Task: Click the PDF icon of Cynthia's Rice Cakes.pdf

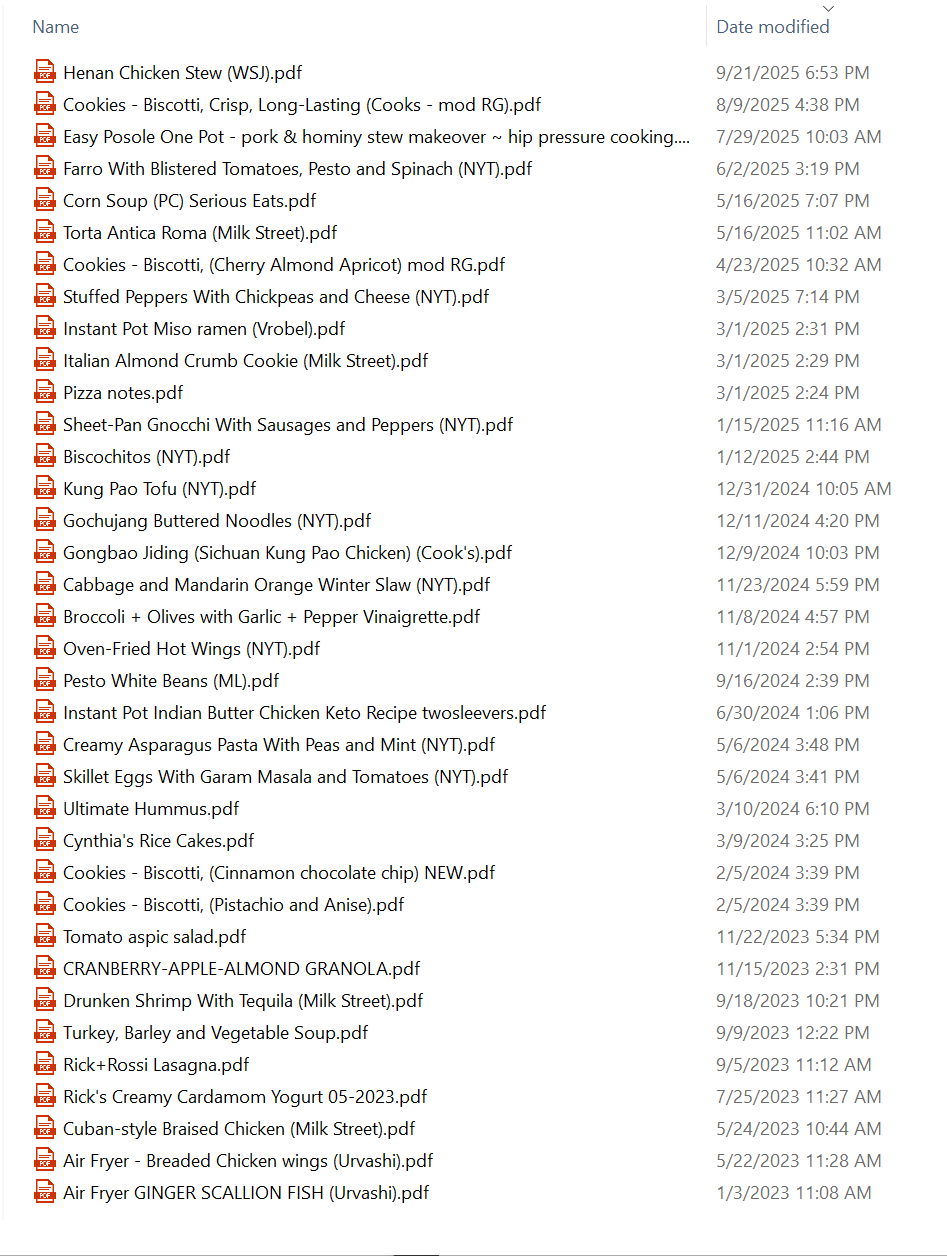Action: tap(44, 840)
